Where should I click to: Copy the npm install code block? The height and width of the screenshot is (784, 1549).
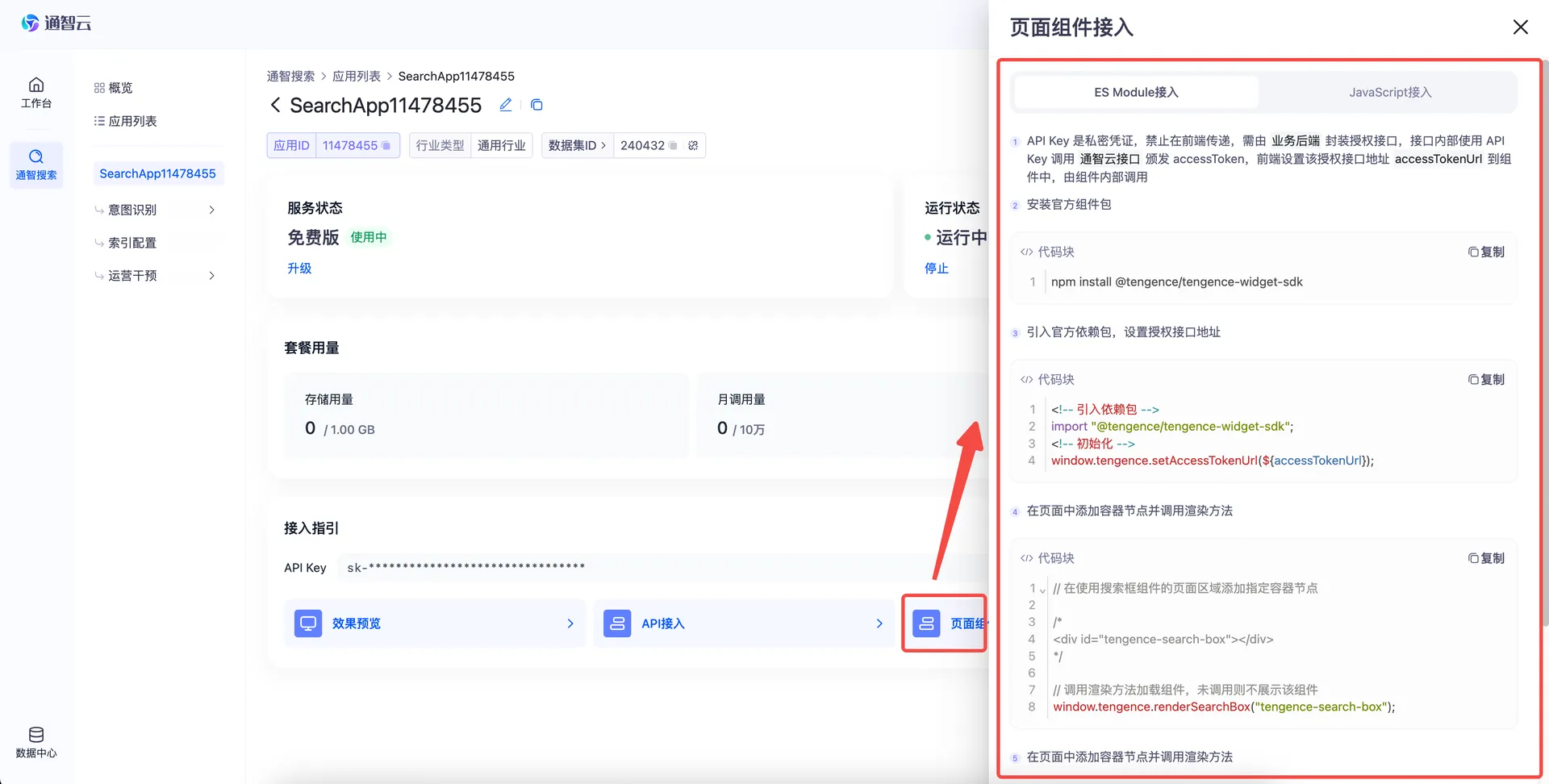coord(1486,252)
